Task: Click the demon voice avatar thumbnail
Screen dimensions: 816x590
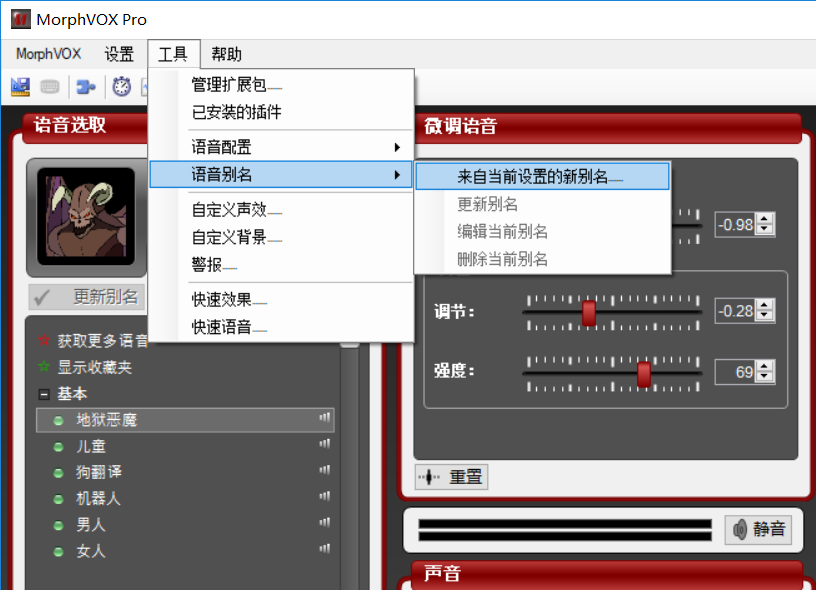Action: [86, 216]
